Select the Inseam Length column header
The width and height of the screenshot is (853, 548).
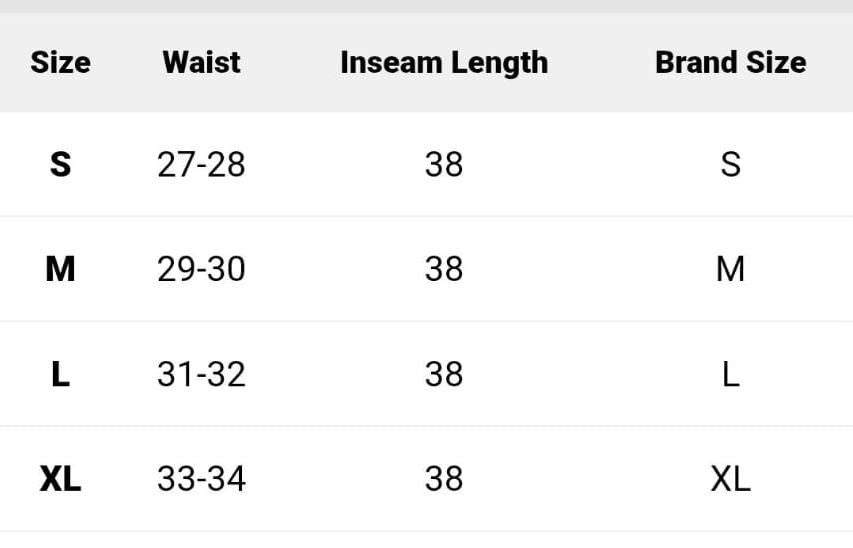[x=444, y=62]
